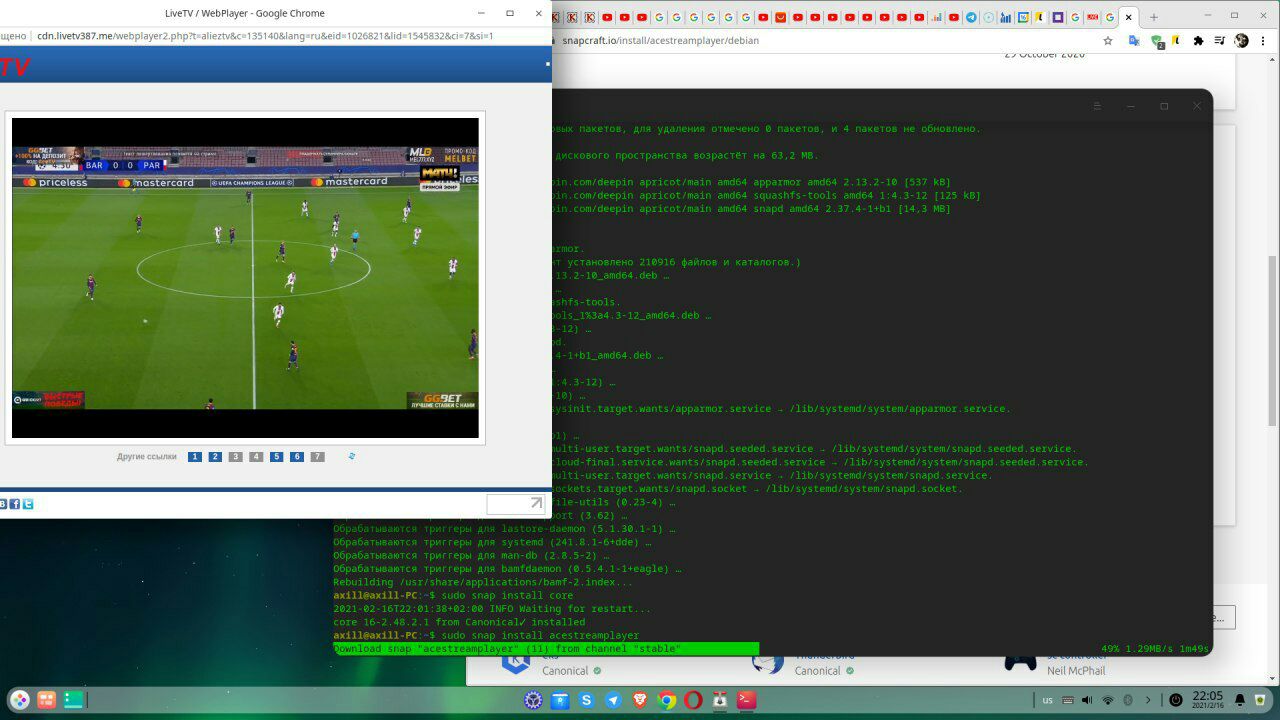Click the LiveTV popup address bar URL
The width and height of the screenshot is (1280, 720).
point(265,35)
